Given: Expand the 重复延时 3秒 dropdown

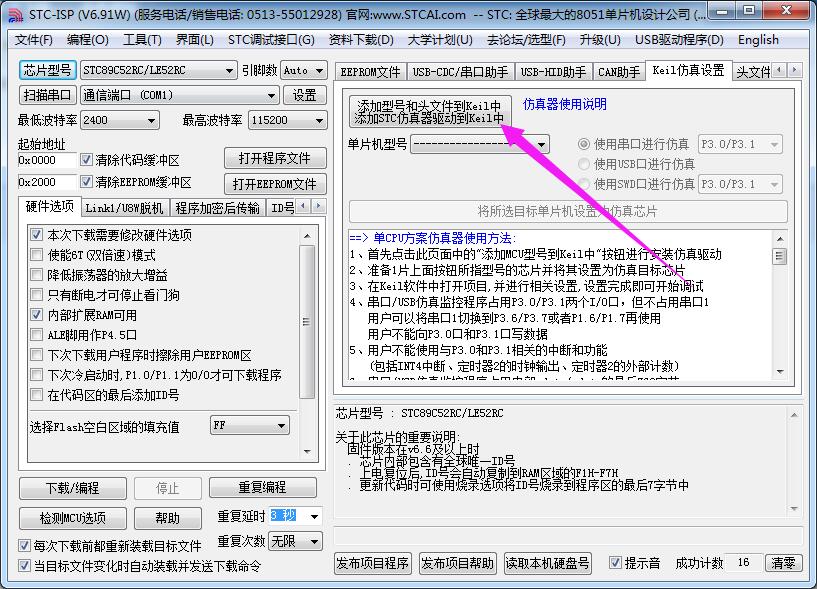Looking at the screenshot, I should [314, 516].
